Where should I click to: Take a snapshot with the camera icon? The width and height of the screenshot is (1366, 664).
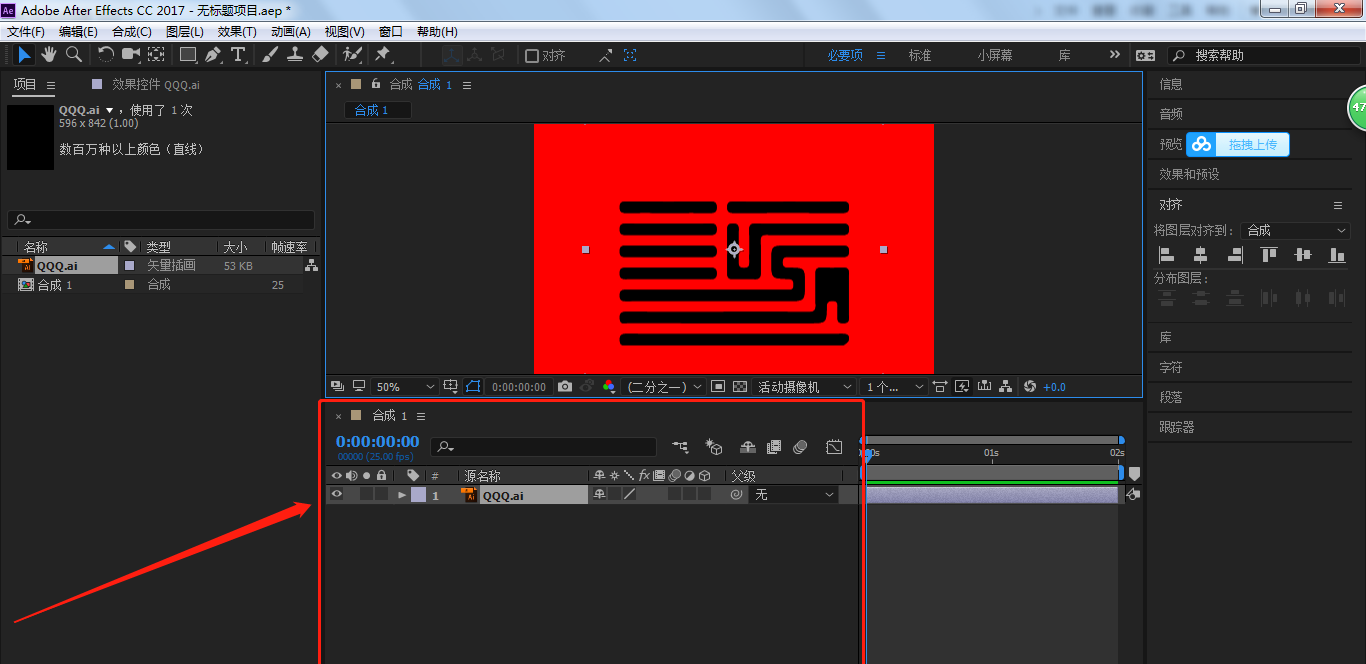tap(565, 386)
